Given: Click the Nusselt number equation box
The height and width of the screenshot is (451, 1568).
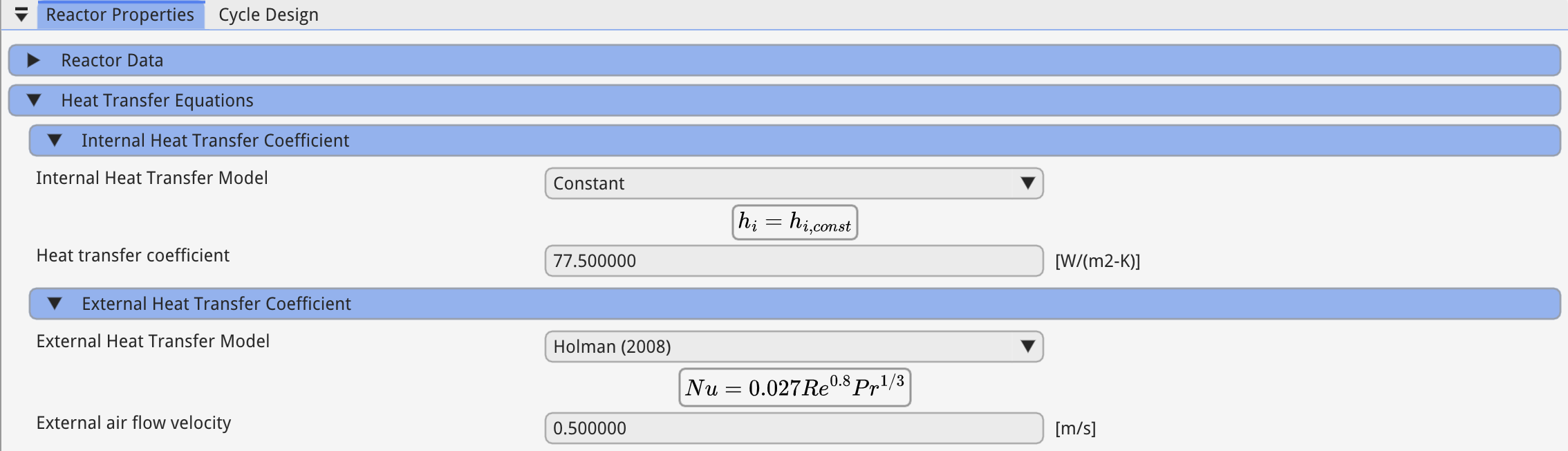Looking at the screenshot, I should click(x=794, y=387).
